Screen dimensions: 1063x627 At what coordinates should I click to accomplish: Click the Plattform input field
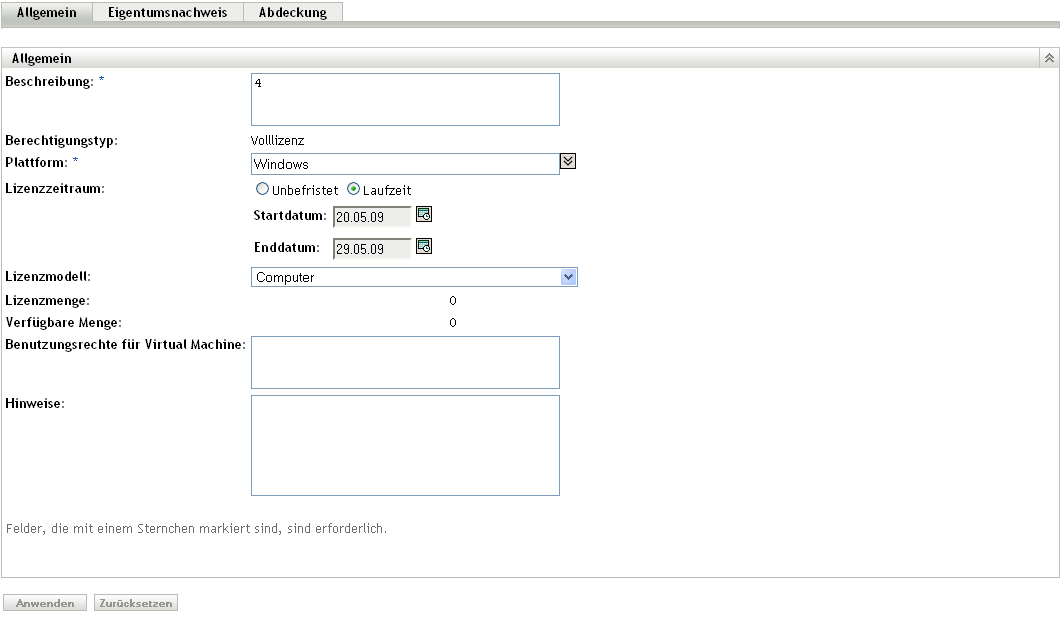(405, 164)
